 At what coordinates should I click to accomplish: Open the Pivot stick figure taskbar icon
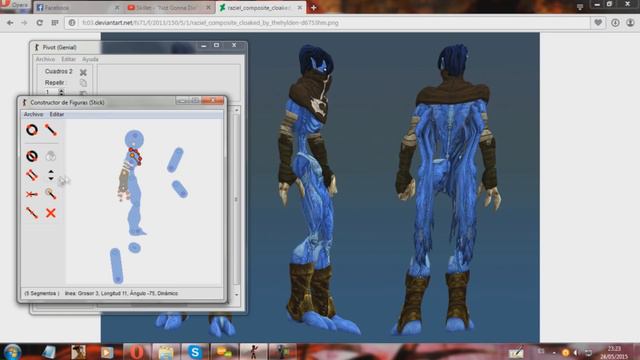253,352
